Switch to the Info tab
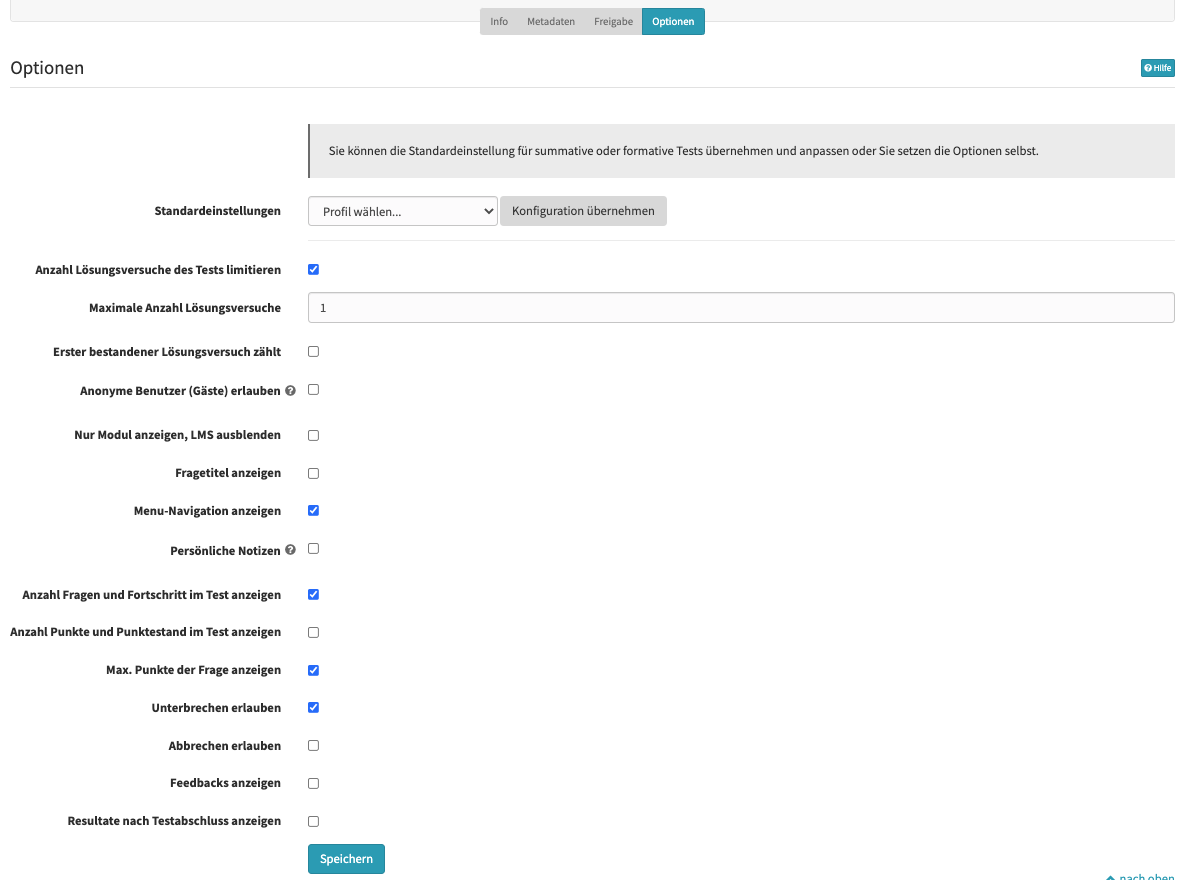Image resolution: width=1178 pixels, height=880 pixels. point(498,20)
